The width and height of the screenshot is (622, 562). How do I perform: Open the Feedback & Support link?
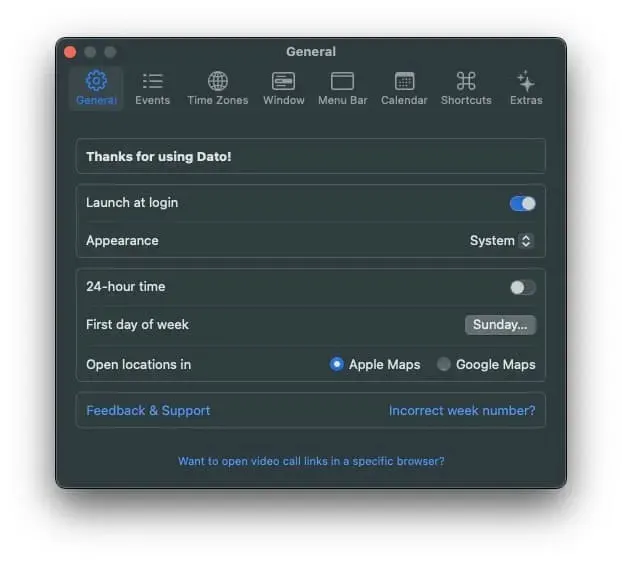click(x=148, y=410)
